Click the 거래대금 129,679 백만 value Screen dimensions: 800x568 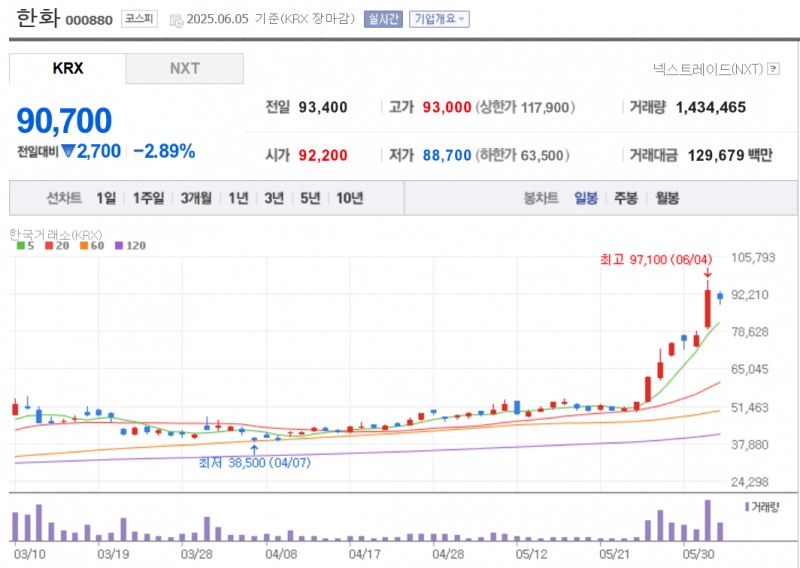pos(730,155)
